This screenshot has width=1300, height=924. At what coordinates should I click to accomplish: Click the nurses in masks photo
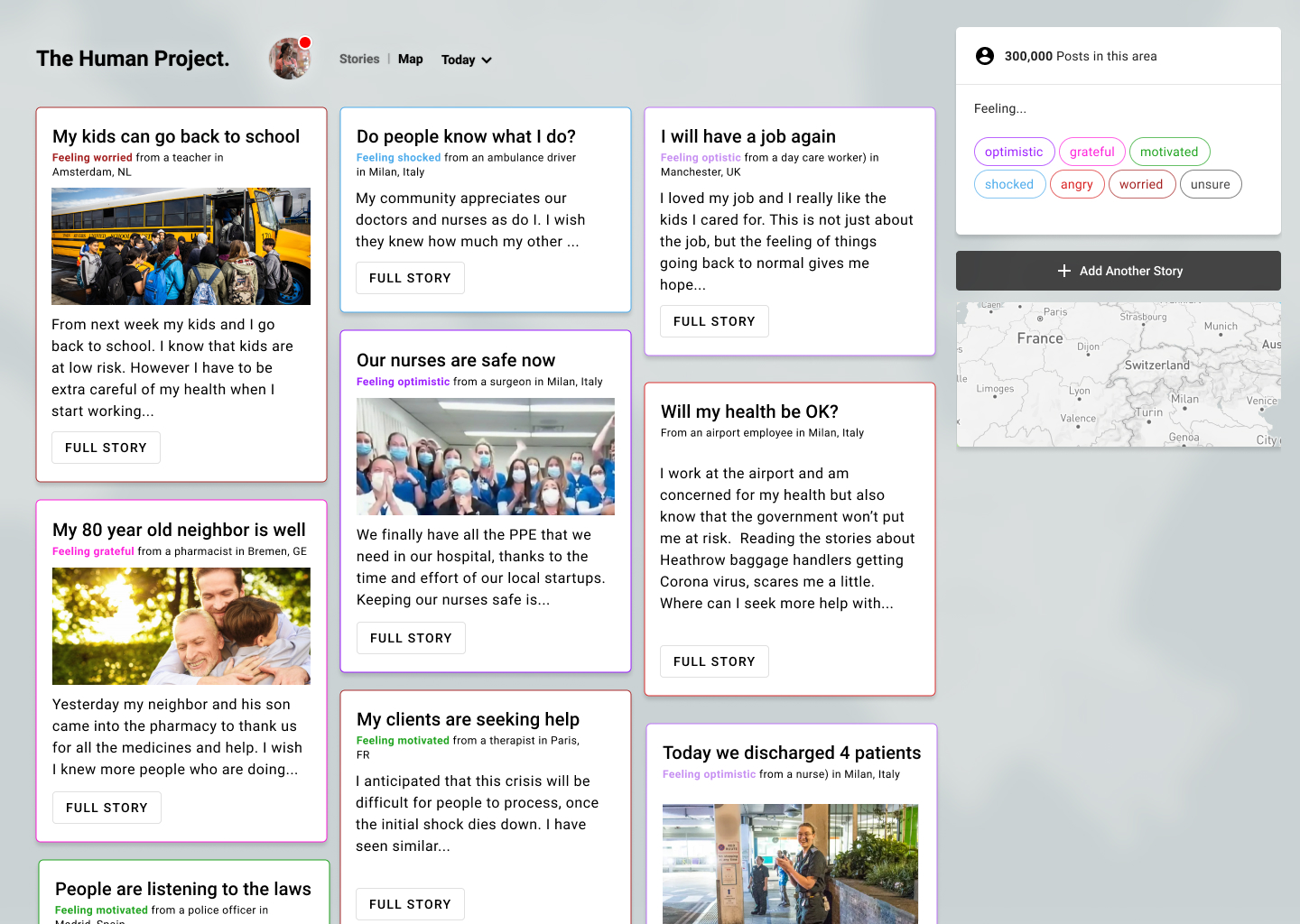(x=486, y=457)
